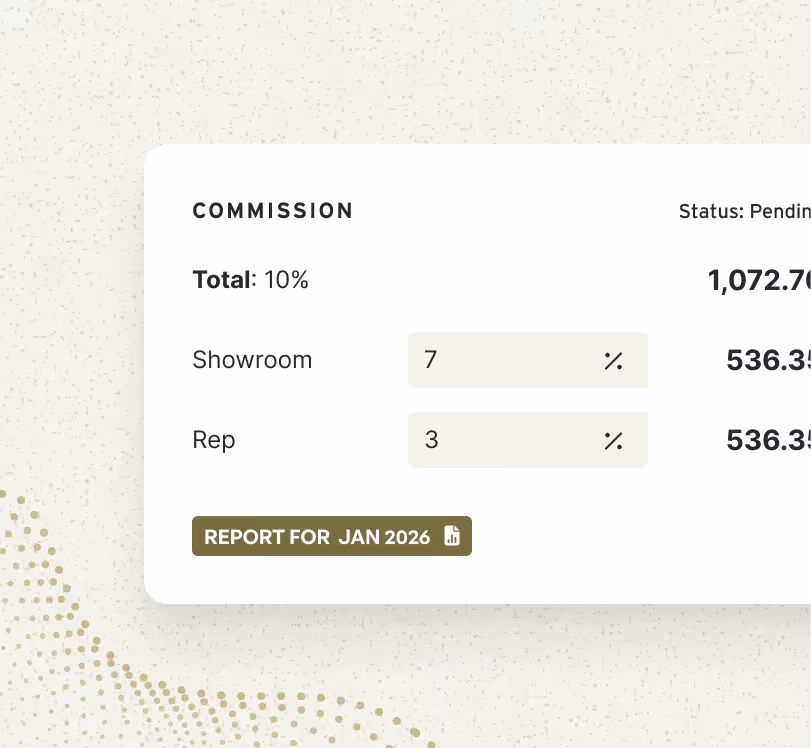Click the chart document icon in report button
The width and height of the screenshot is (811, 748).
click(452, 536)
